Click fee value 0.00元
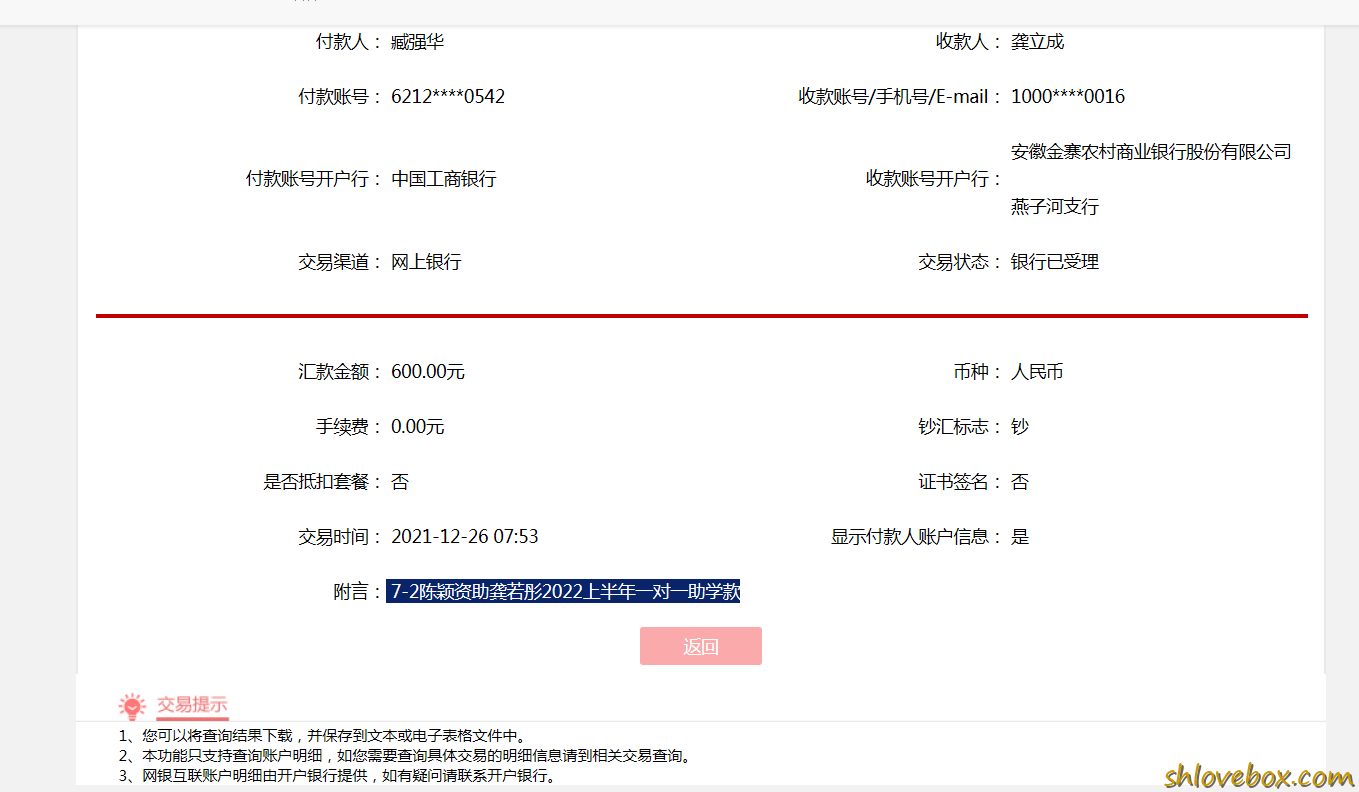 point(418,427)
